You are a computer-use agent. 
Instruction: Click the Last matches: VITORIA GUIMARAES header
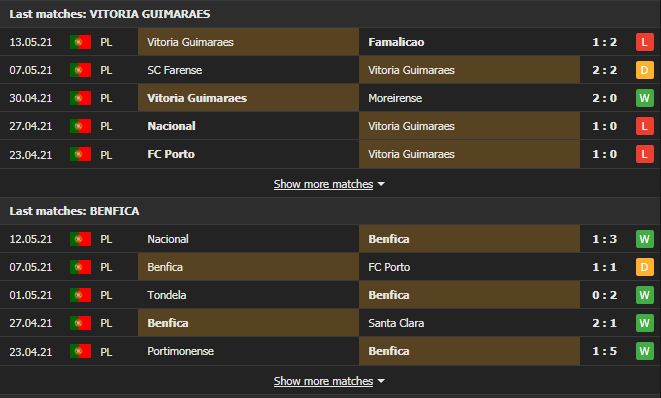(110, 14)
